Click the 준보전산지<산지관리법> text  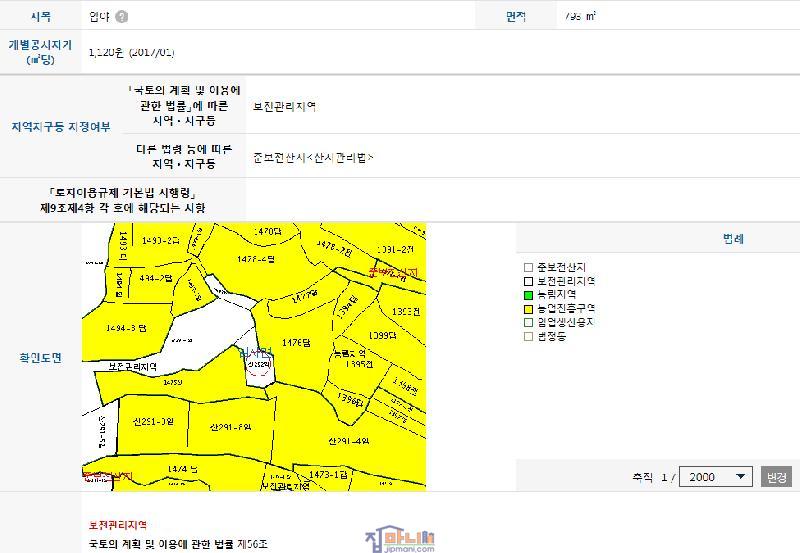313,158
